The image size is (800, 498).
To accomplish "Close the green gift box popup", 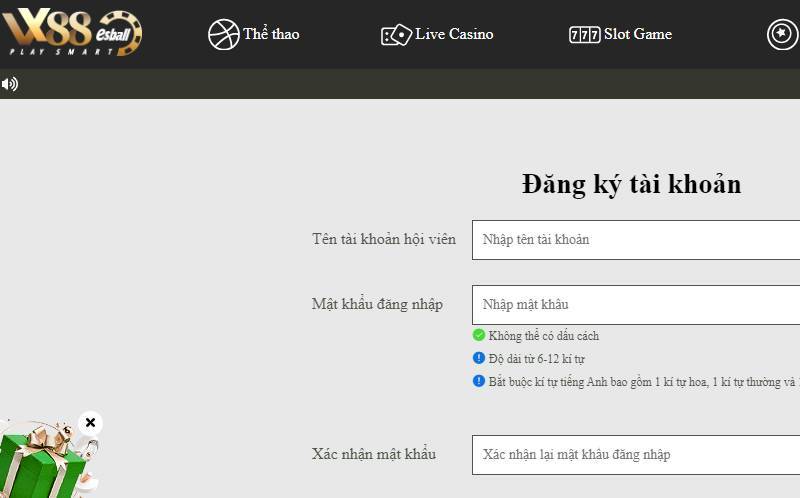I will pyautogui.click(x=90, y=422).
